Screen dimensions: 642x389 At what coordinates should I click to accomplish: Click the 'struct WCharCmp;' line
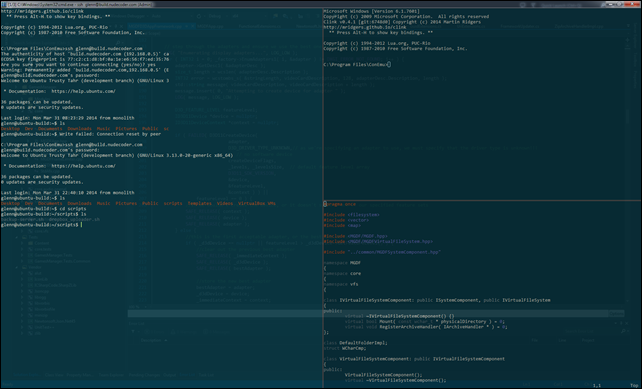pyautogui.click(x=344, y=348)
